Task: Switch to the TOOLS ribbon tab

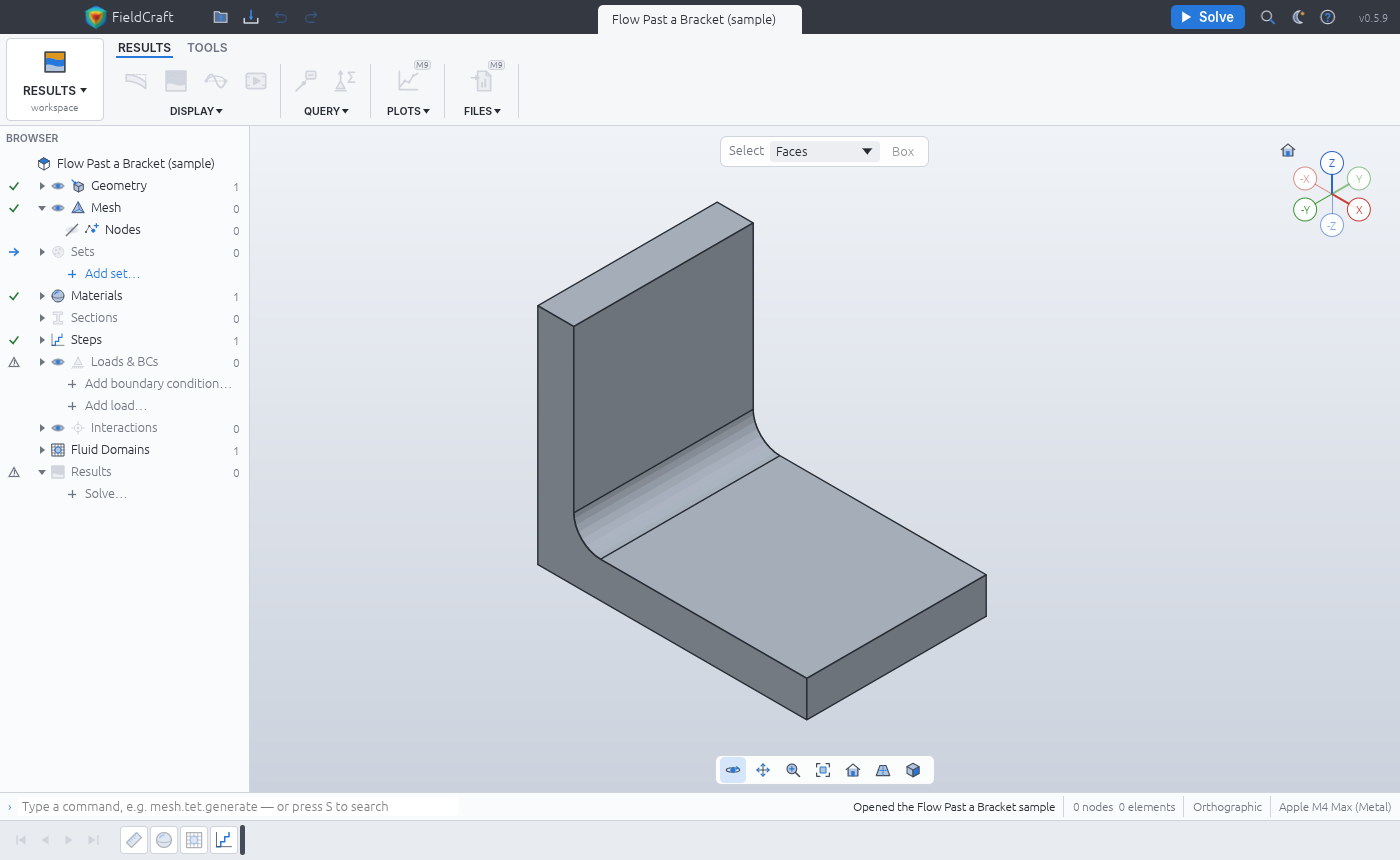Action: [207, 48]
